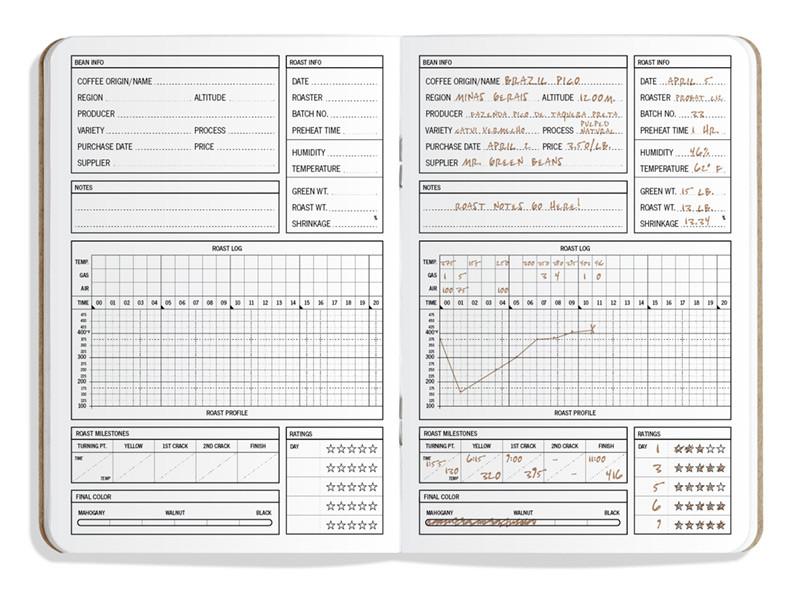
Task: Click first star in Day 1 rating, right page
Action: (678, 449)
